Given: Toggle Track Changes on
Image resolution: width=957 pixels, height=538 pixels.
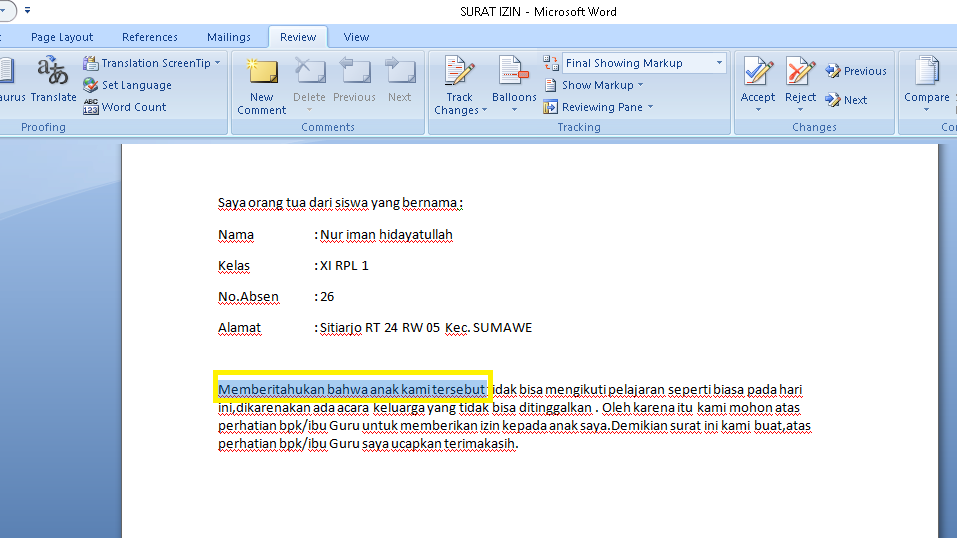Looking at the screenshot, I should pos(460,72).
